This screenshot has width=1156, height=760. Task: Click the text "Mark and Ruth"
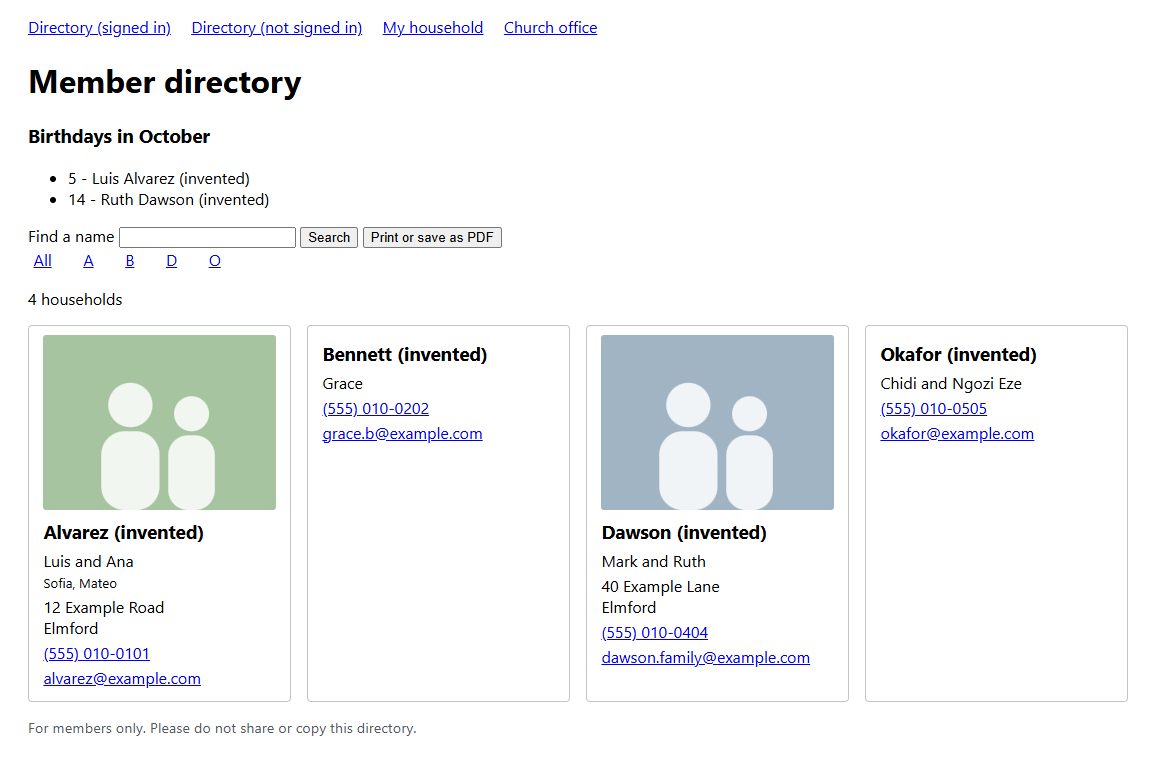653,562
